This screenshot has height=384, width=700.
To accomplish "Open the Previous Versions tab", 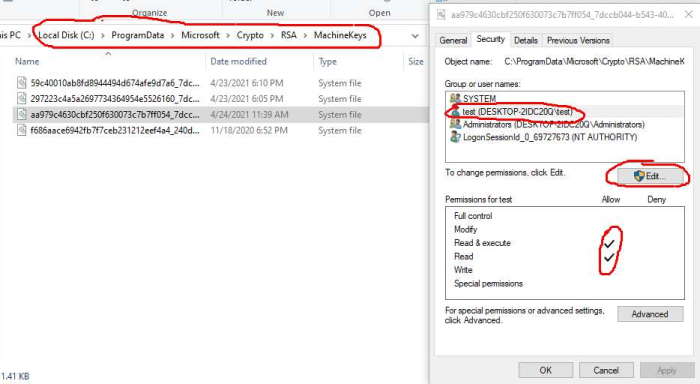I will point(578,40).
